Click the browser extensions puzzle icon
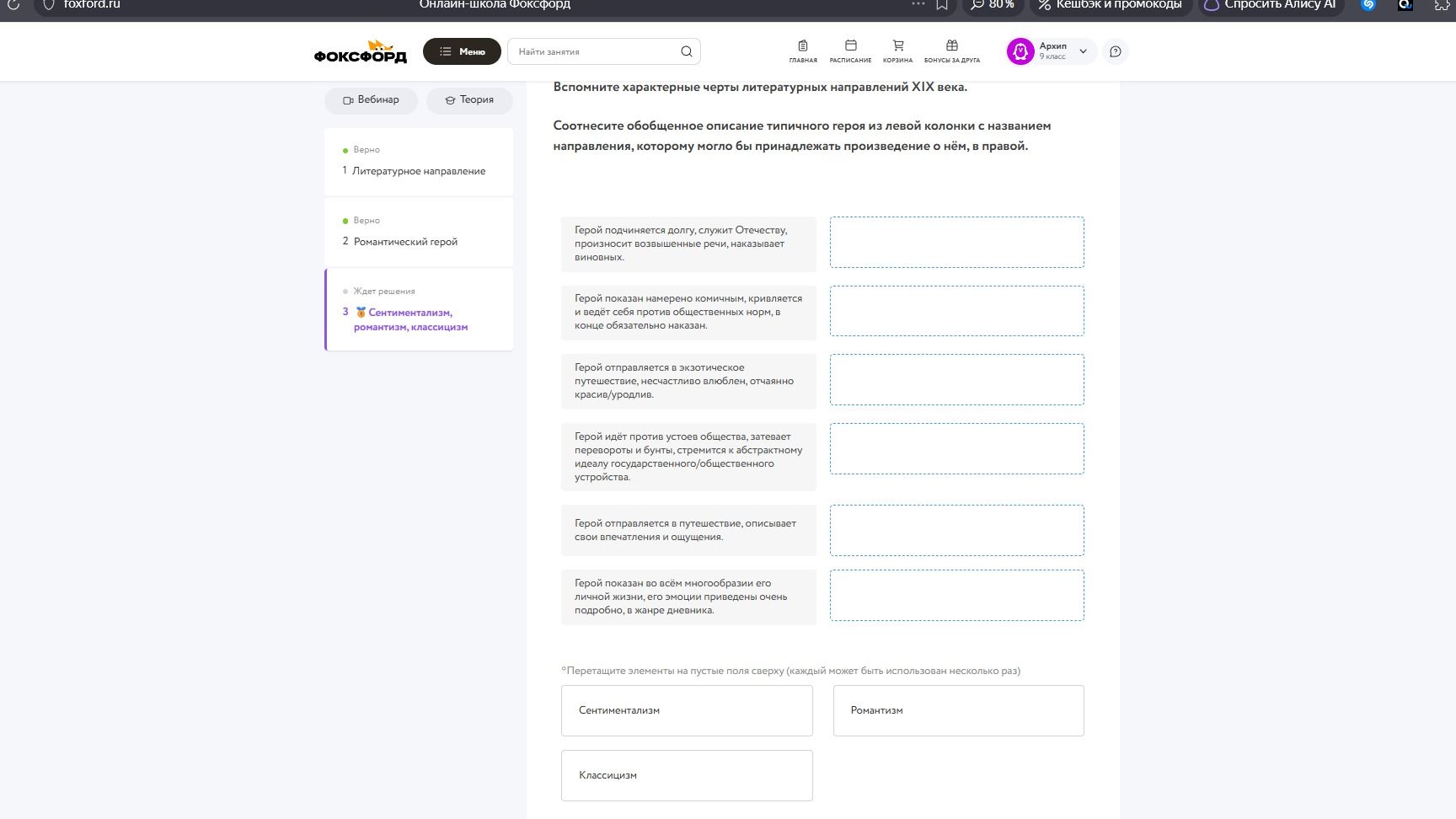 (x=1443, y=4)
